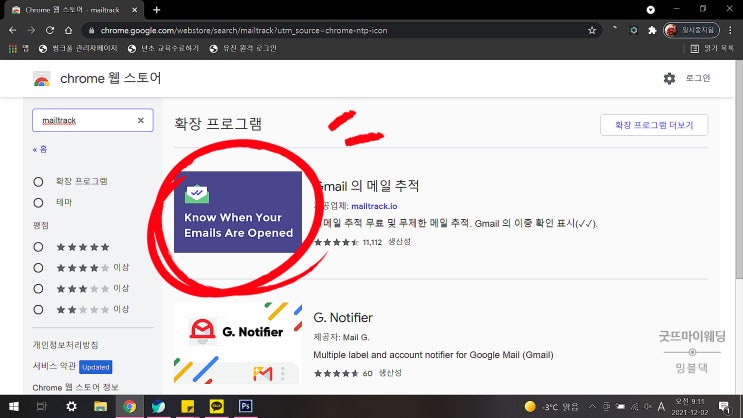Open KakaoTalk on the taskbar
This screenshot has height=418, width=743.
pos(217,406)
